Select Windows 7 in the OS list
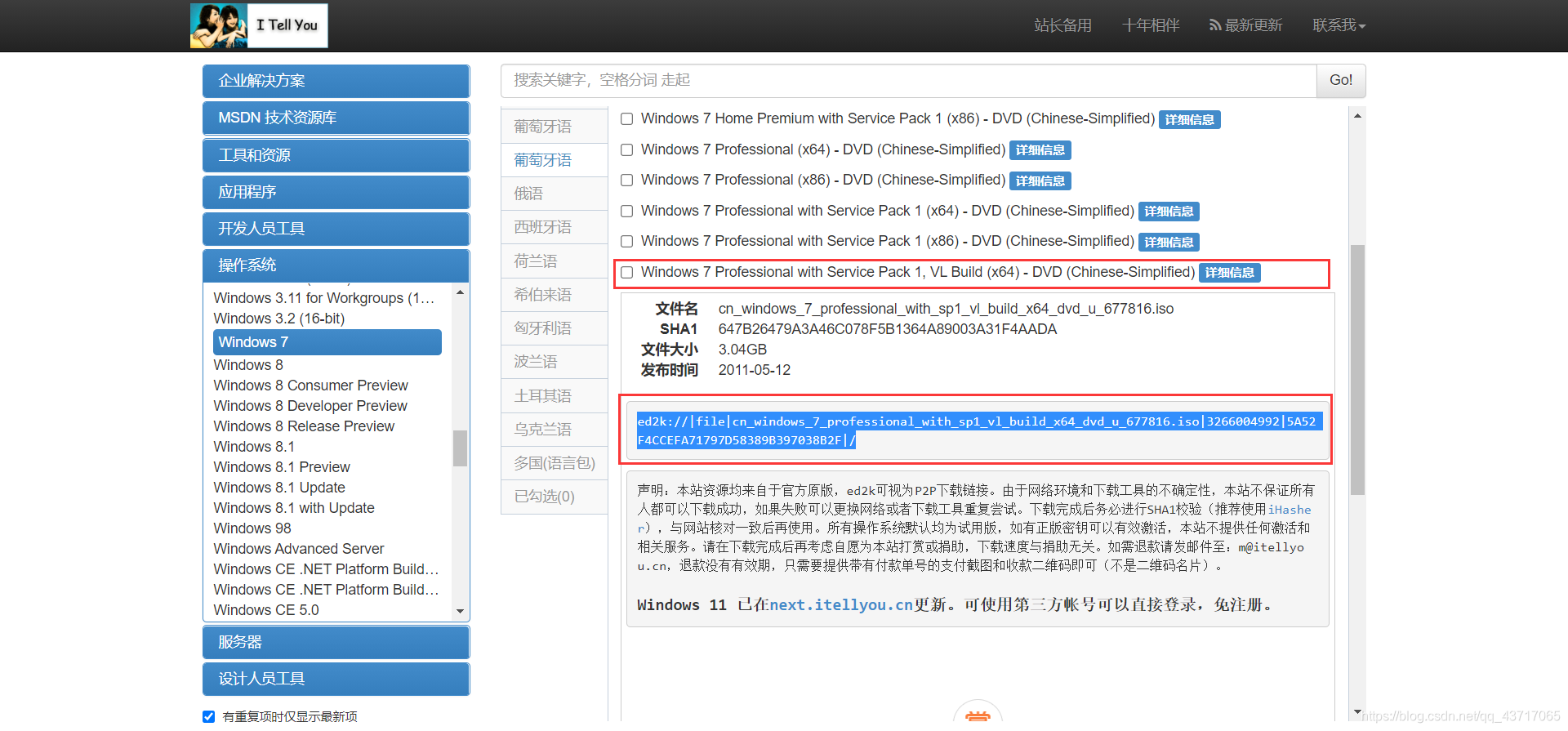 327,342
